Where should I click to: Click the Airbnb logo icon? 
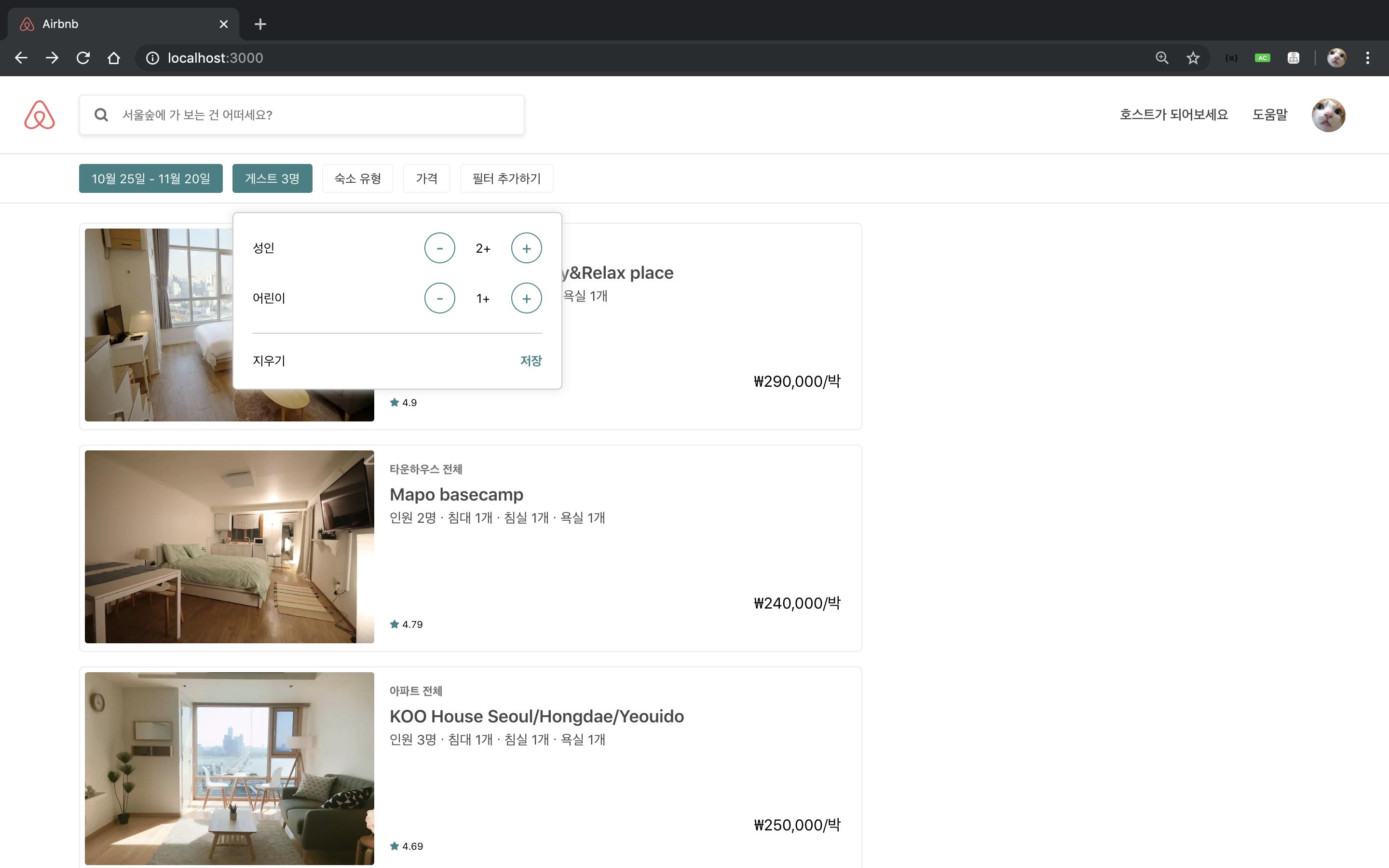39,115
